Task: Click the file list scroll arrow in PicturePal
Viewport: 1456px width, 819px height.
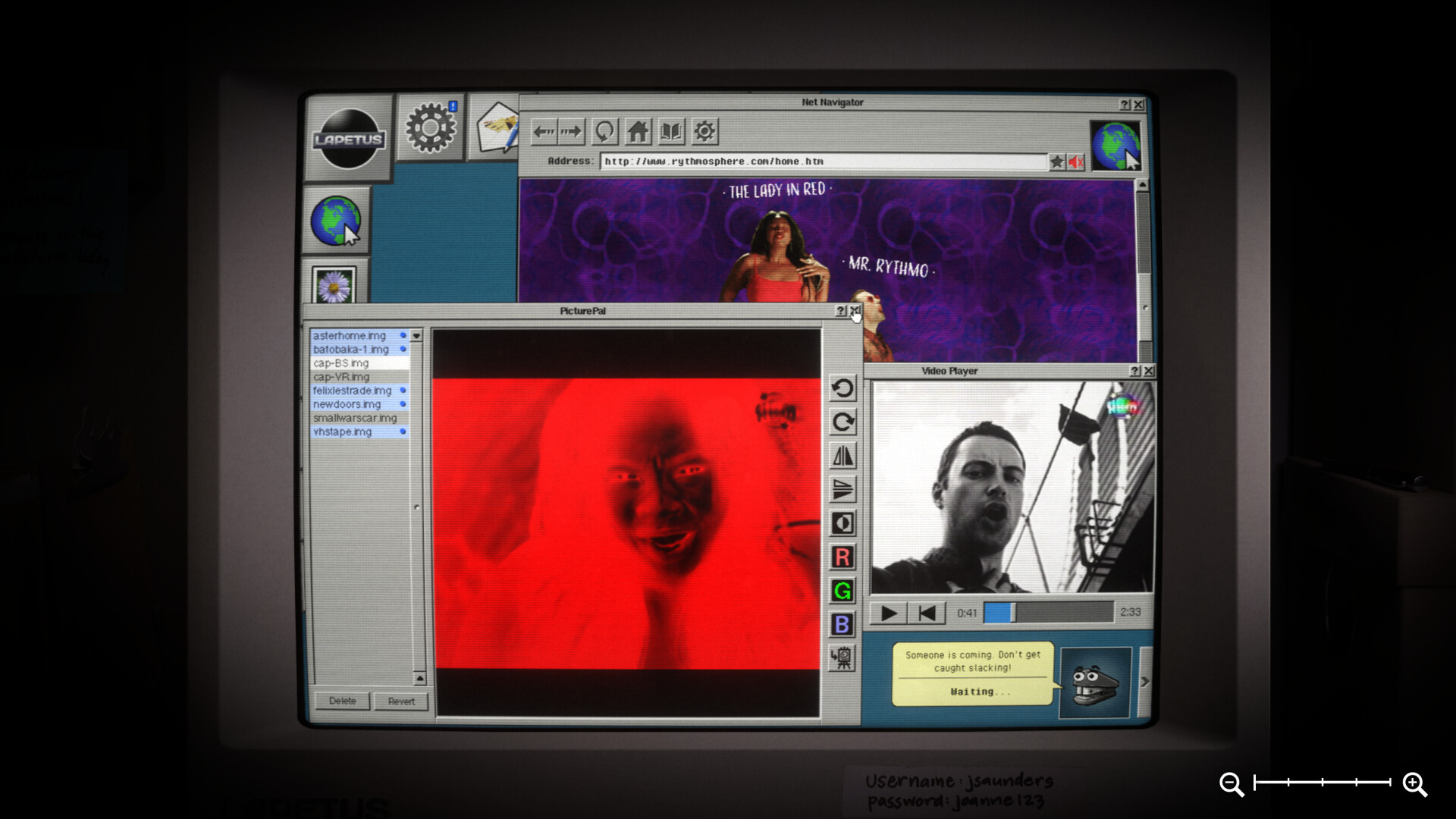Action: (415, 336)
